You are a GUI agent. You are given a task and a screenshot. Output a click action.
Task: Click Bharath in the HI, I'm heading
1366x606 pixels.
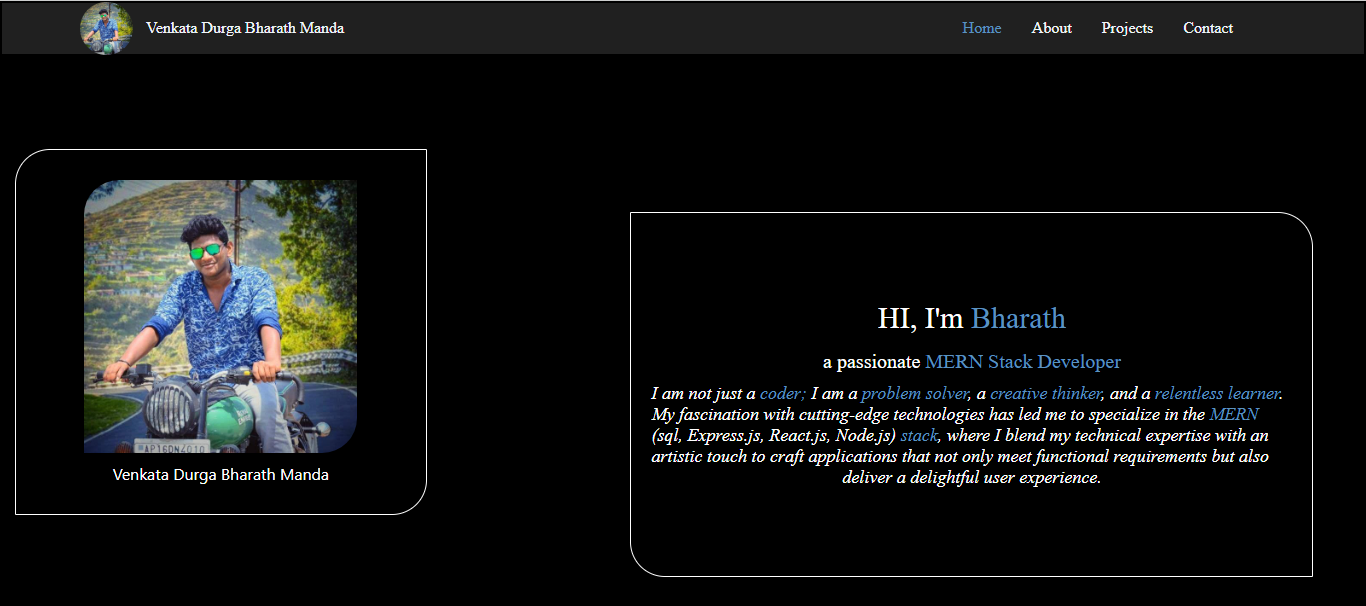click(1018, 318)
